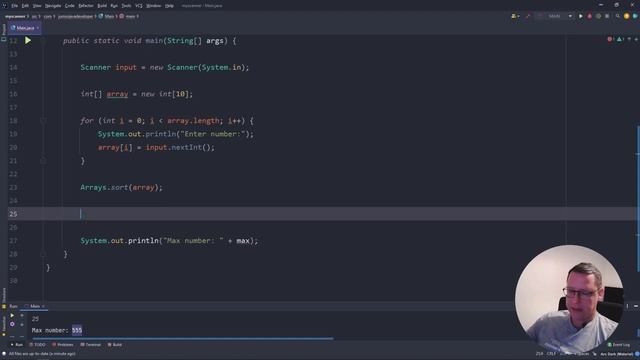Click the toolbar Run play button
This screenshot has width=640, height=360.
coord(580,16)
